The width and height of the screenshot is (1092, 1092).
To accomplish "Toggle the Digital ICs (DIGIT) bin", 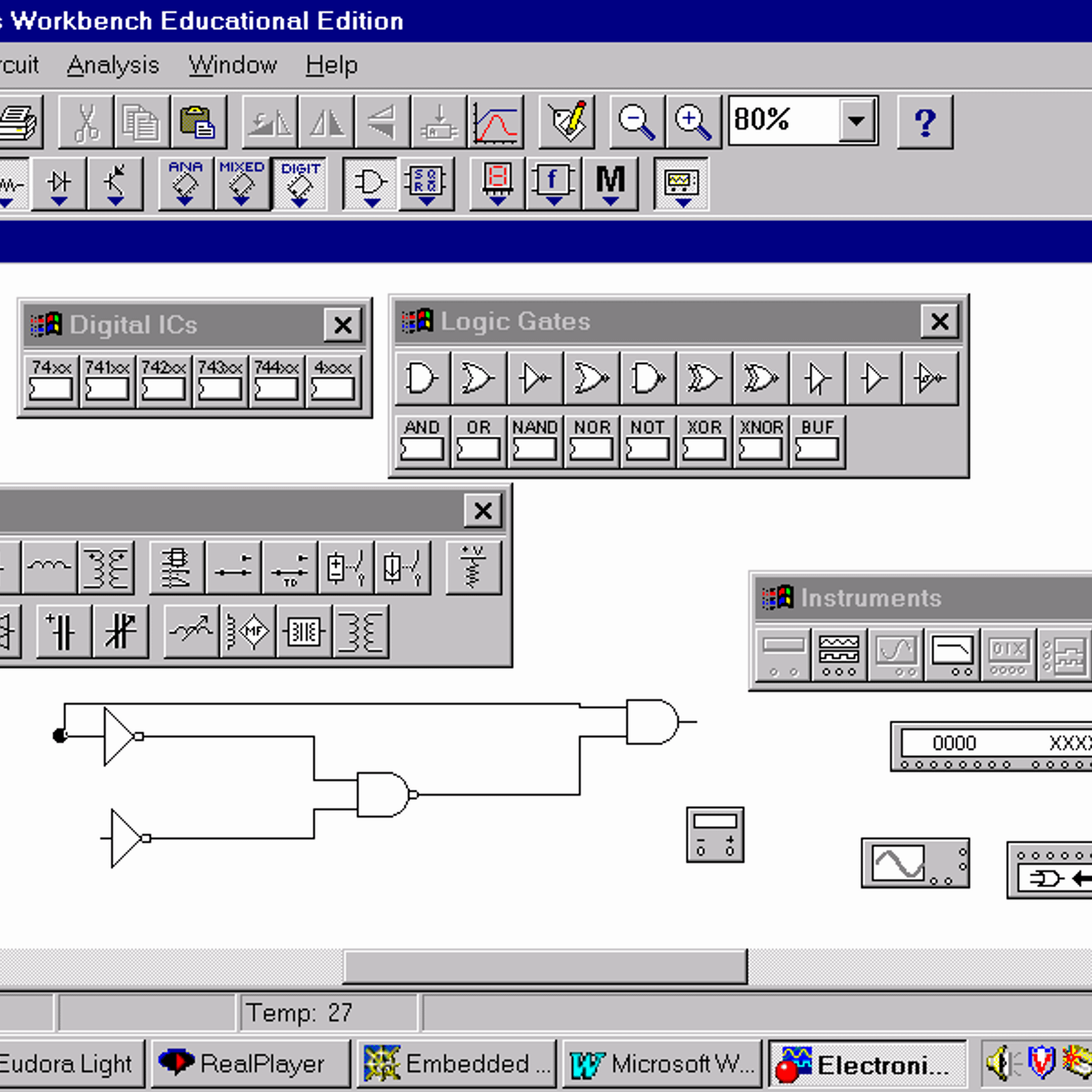I will click(299, 184).
